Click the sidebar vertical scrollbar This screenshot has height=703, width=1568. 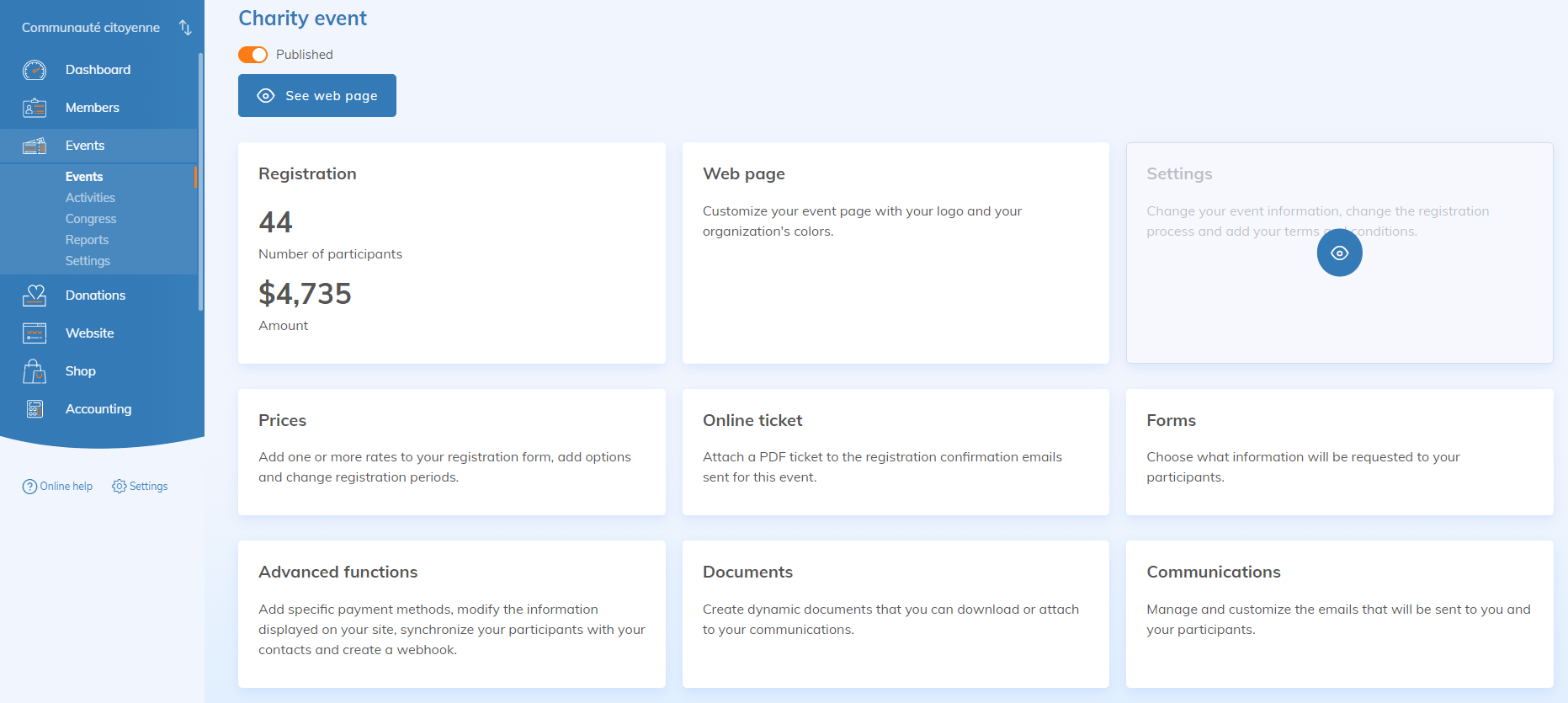pos(200,181)
